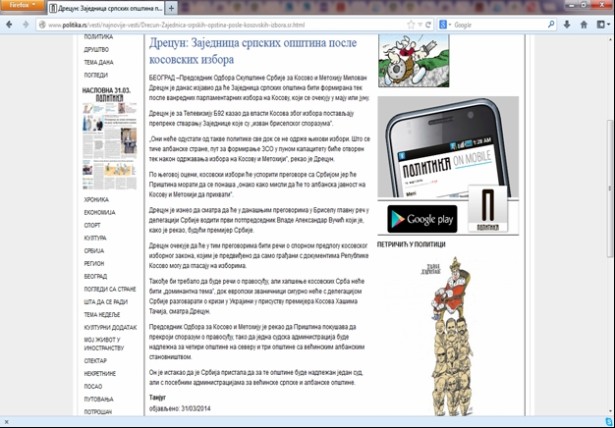Open the ПОЛИТИКА sidebar section
Screen dimensions: 615x428
[x=98, y=36]
